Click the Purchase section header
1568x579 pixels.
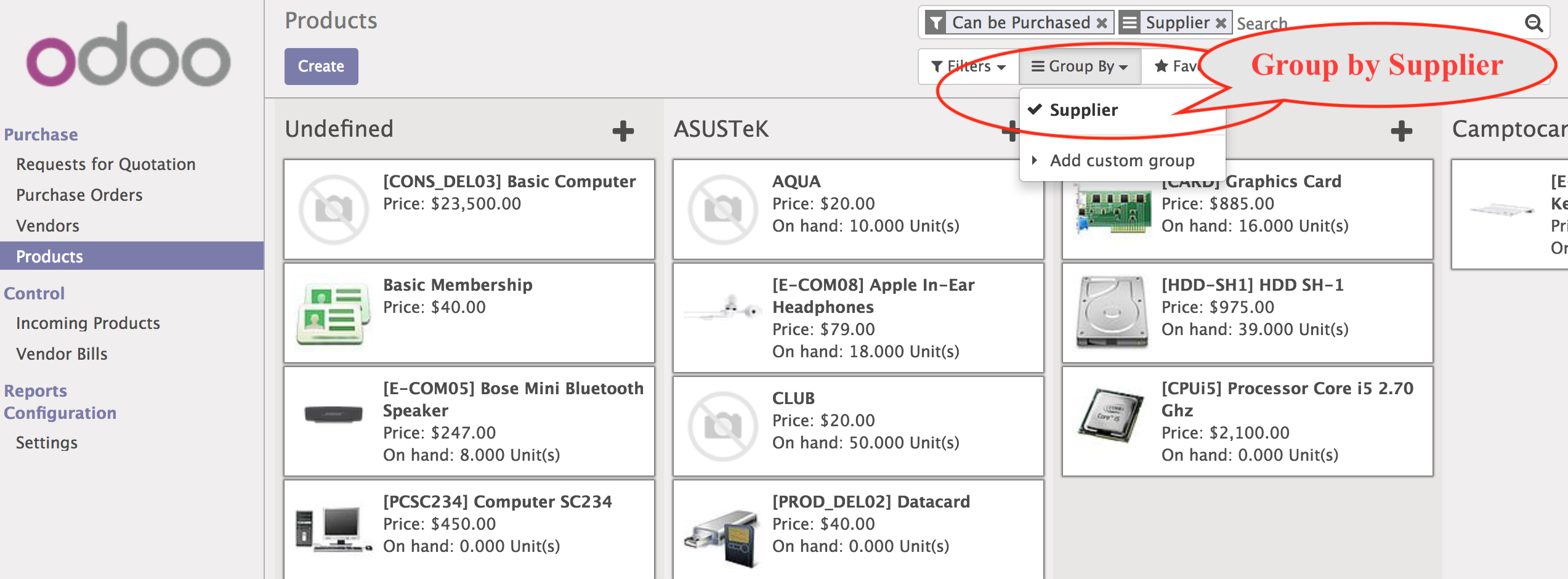click(41, 135)
